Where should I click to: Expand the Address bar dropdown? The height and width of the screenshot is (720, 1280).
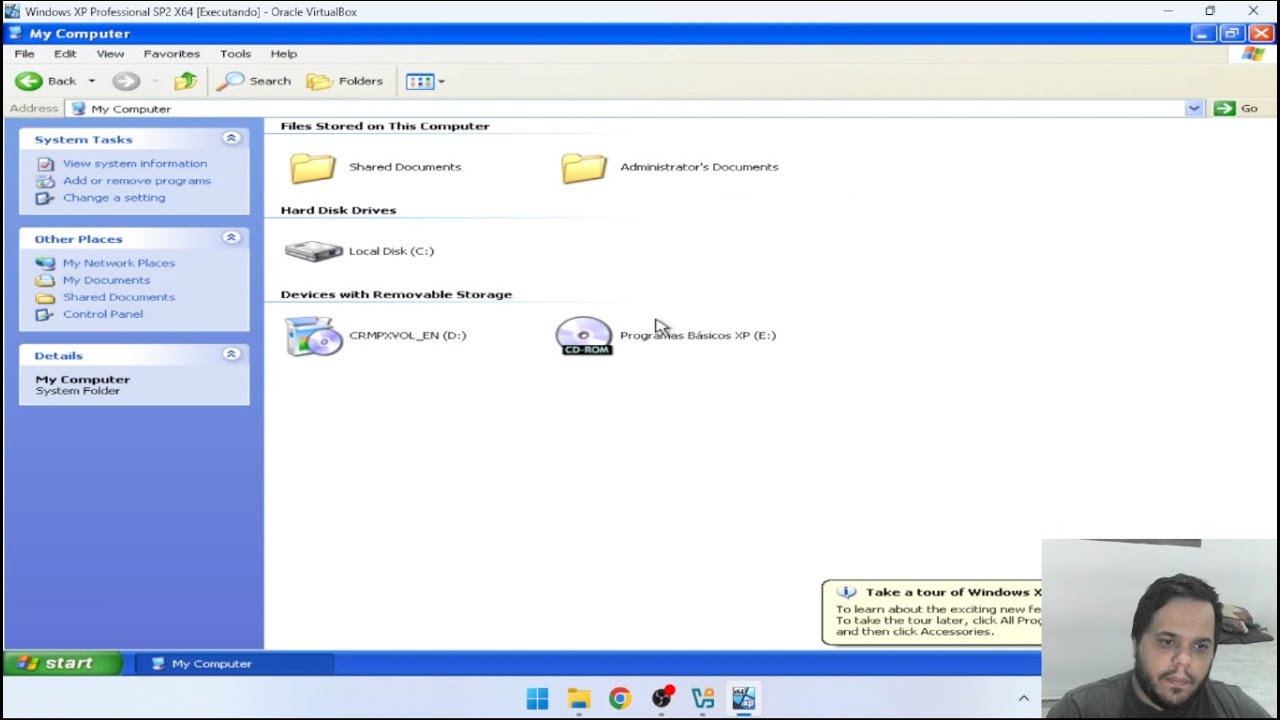click(1194, 108)
